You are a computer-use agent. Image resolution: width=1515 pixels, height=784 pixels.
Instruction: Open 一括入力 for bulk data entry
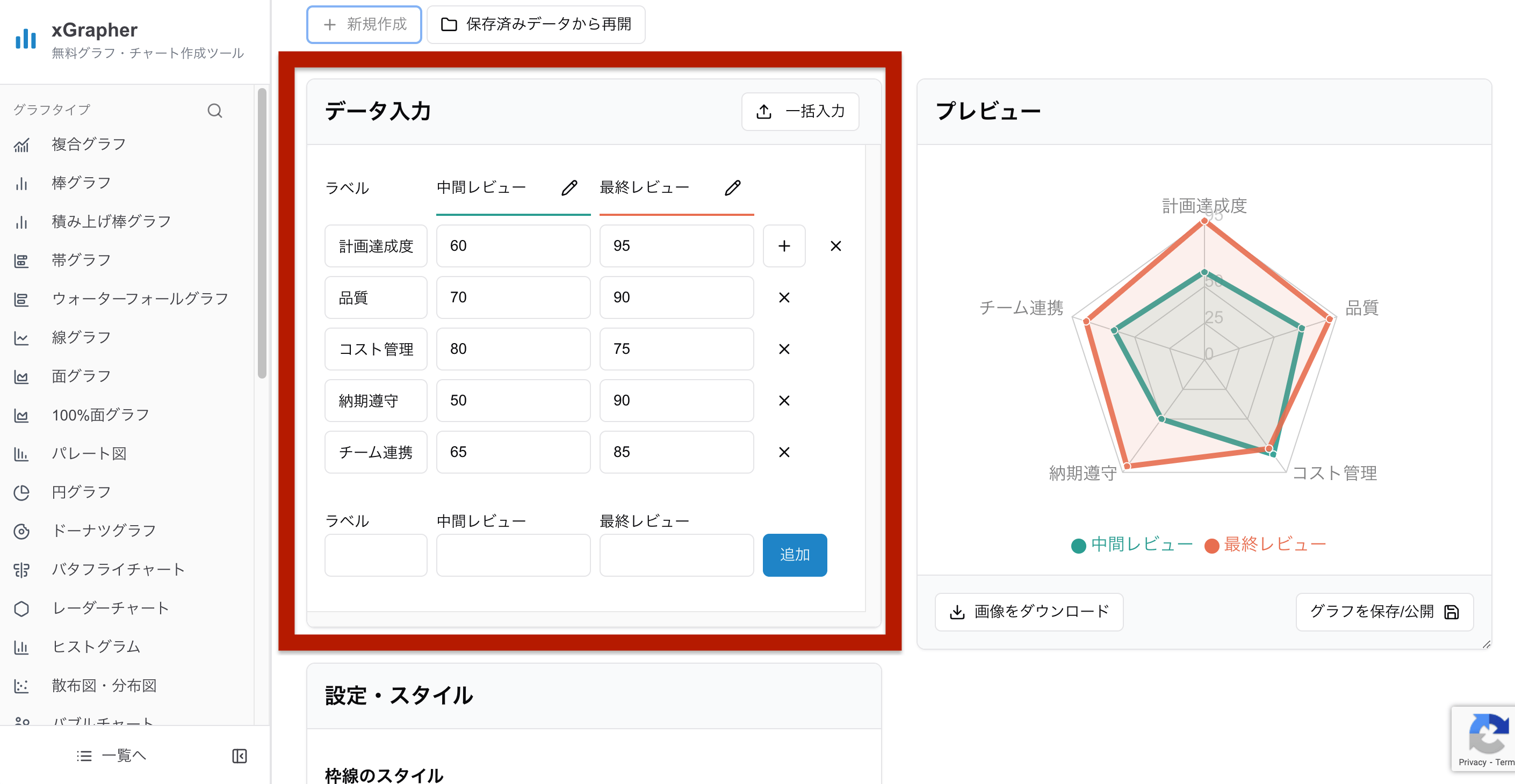(800, 111)
